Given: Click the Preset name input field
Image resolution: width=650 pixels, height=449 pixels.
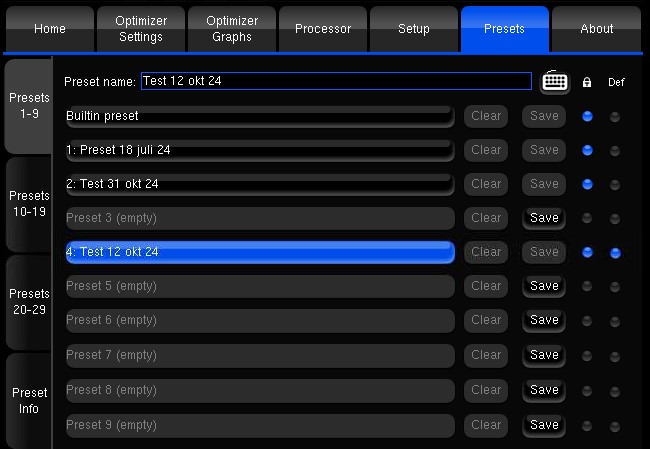Looking at the screenshot, I should pyautogui.click(x=336, y=81).
